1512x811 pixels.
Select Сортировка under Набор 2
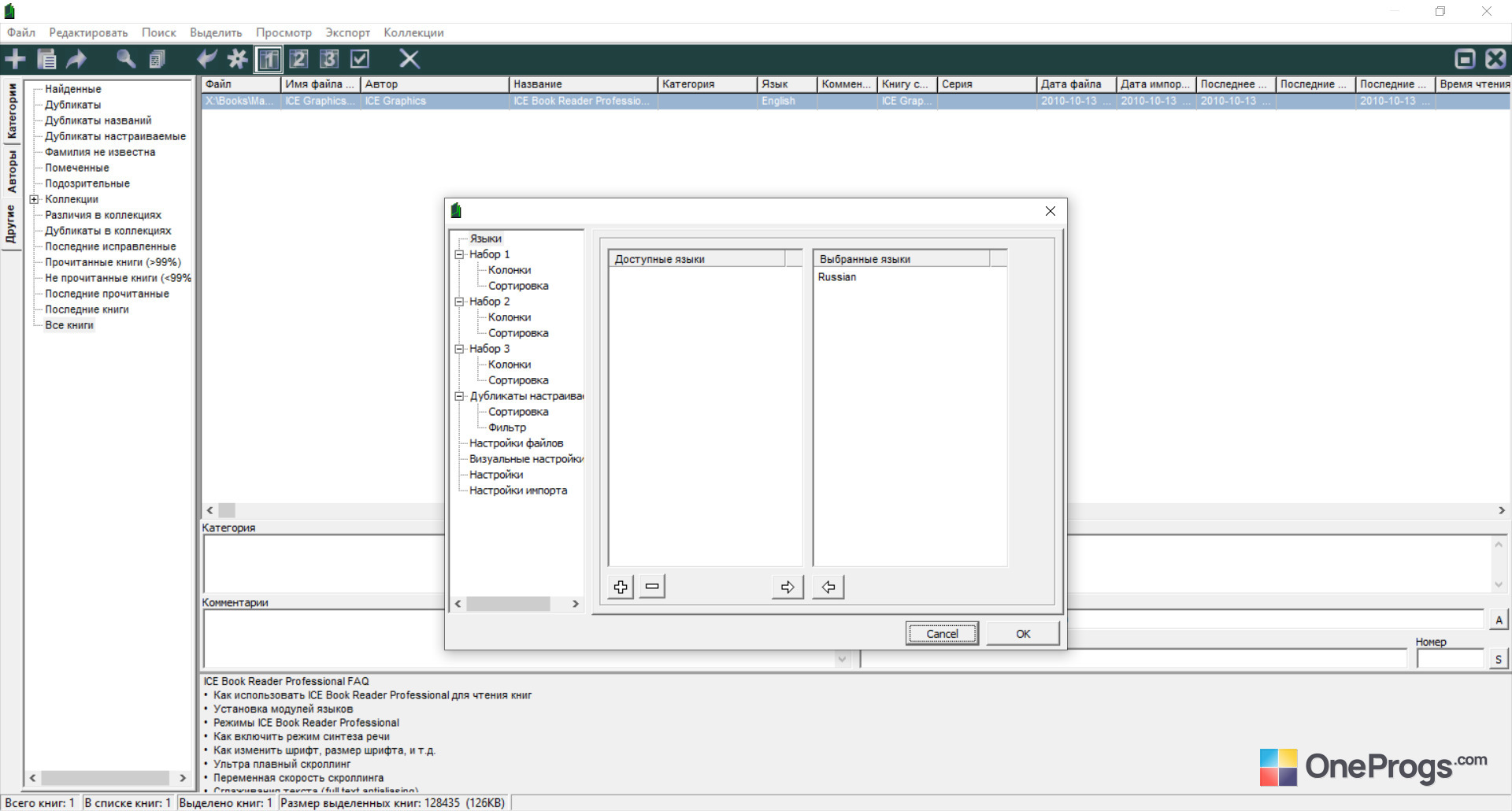pyautogui.click(x=518, y=333)
